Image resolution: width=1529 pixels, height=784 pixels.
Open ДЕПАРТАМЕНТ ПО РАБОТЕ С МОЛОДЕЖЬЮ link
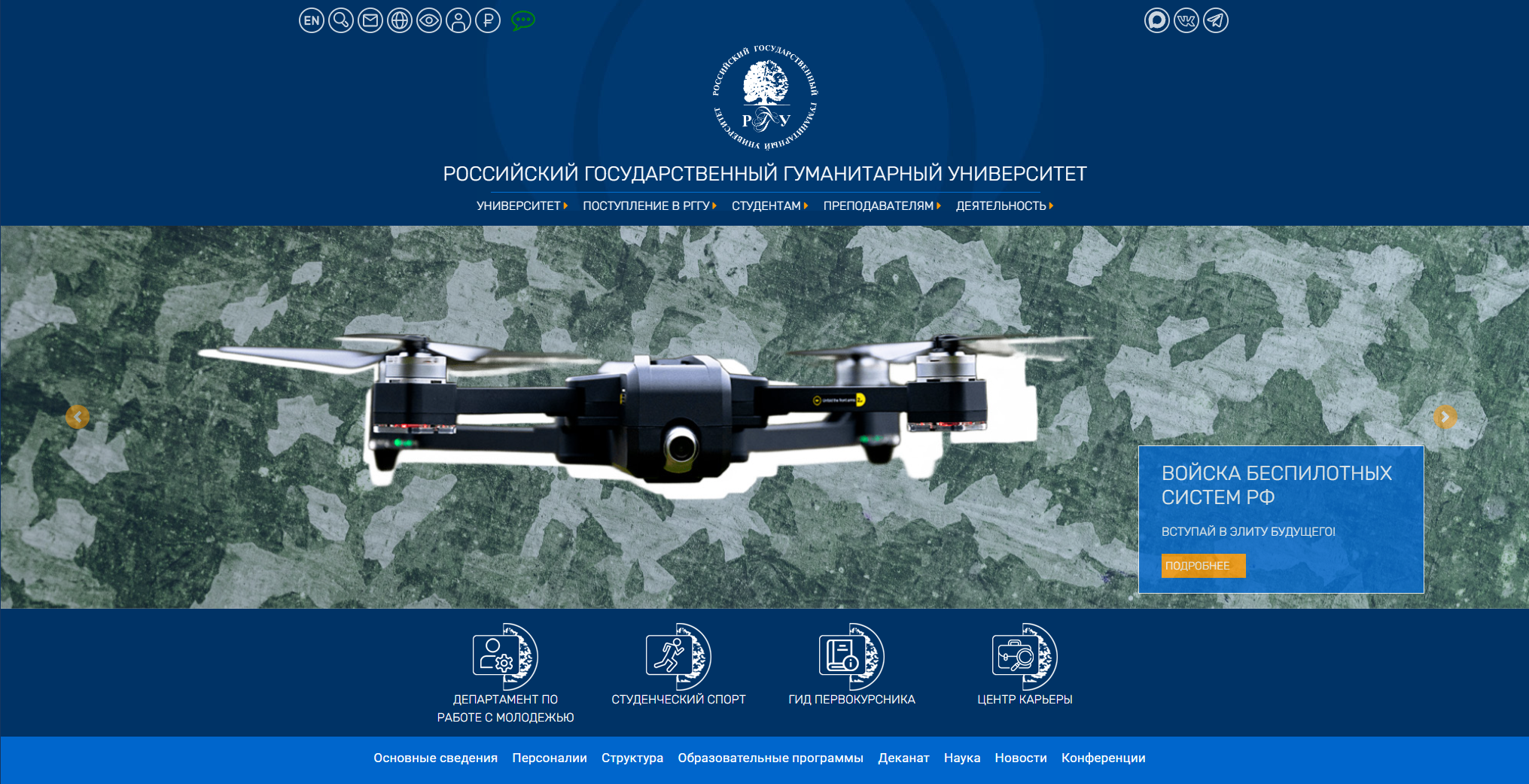pyautogui.click(x=505, y=709)
